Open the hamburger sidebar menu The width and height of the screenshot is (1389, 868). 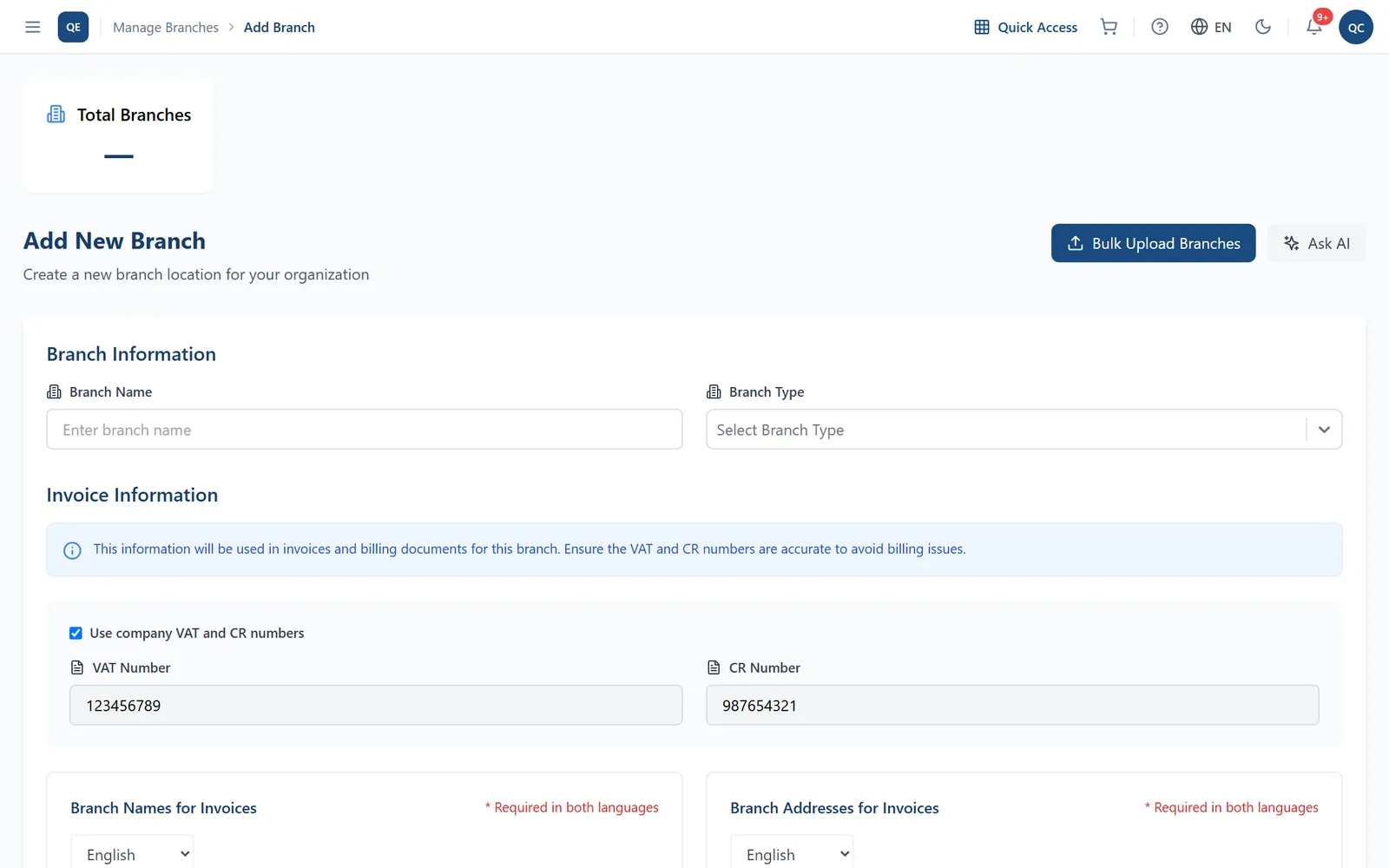click(x=33, y=27)
